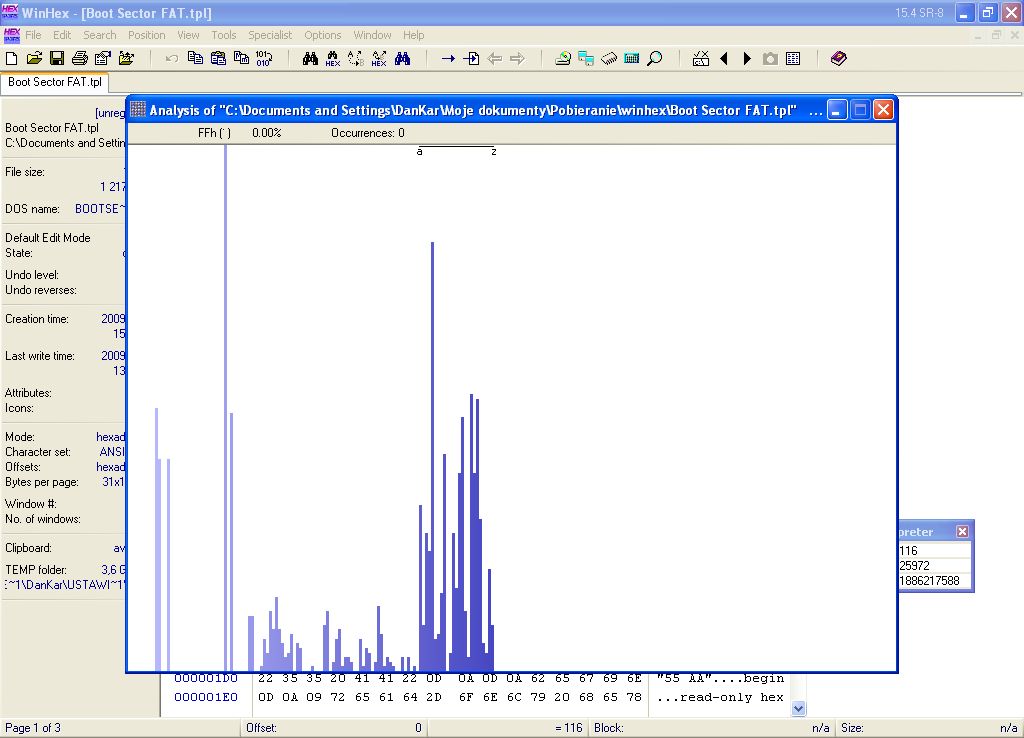
Task: Click the black left triangle icon
Action: [724, 59]
